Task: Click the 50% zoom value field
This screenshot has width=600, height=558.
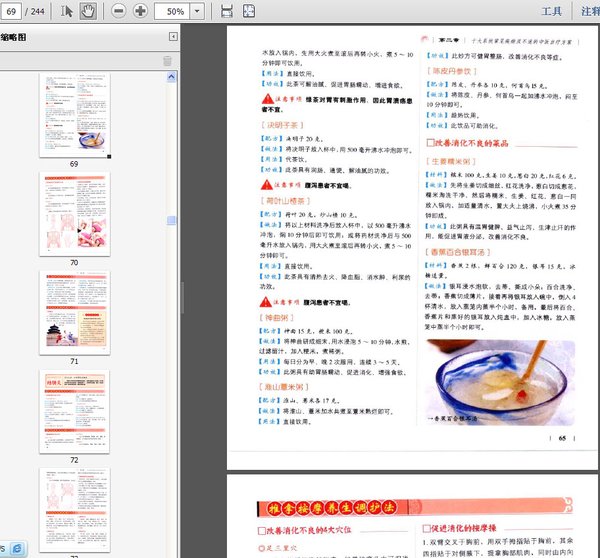Action: click(174, 11)
